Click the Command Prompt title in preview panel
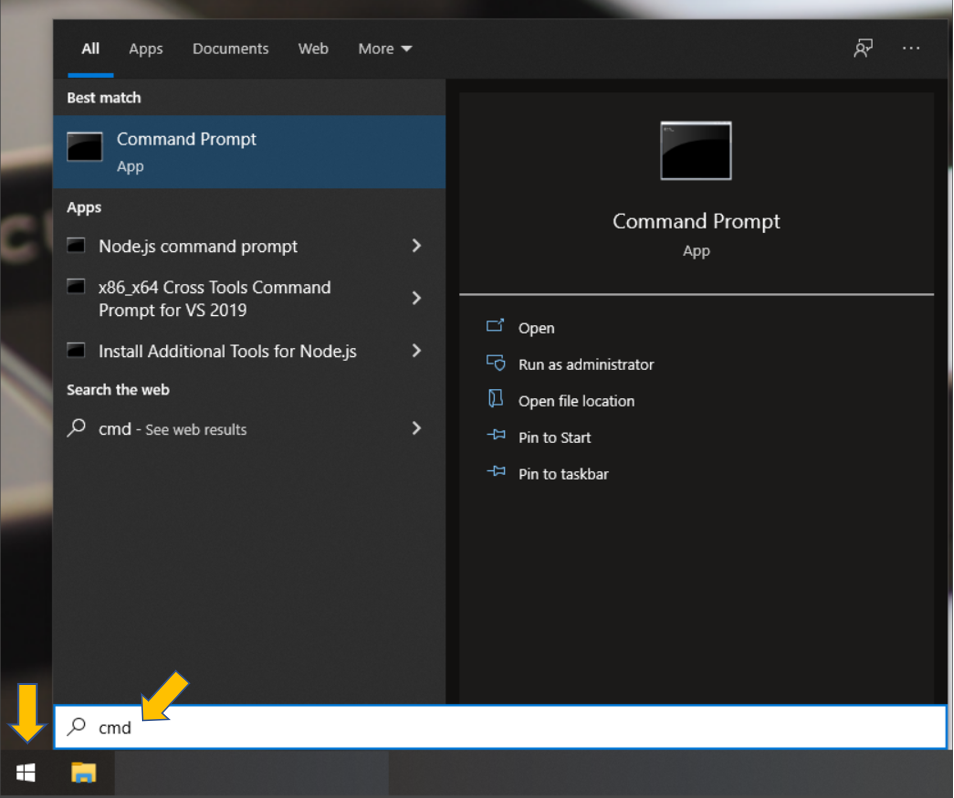The height and width of the screenshot is (798, 954). 696,221
